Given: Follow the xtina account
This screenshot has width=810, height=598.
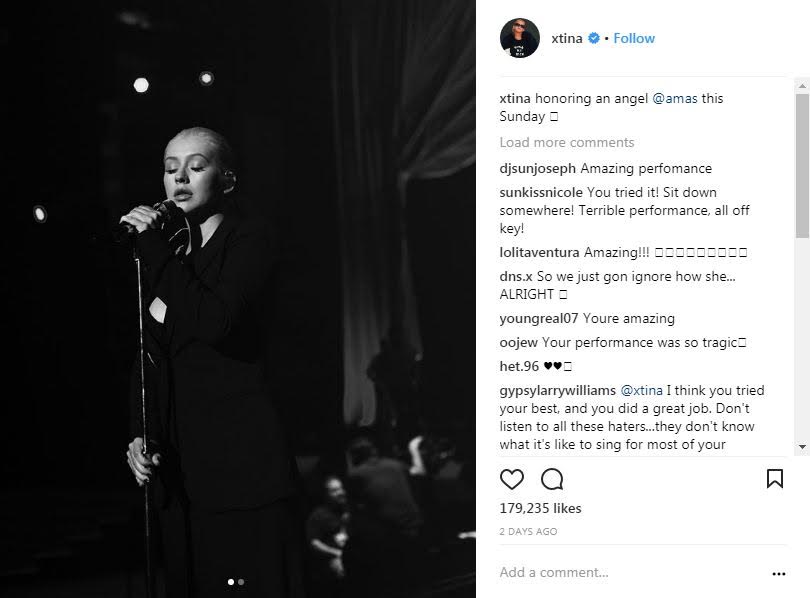Looking at the screenshot, I should tap(634, 38).
